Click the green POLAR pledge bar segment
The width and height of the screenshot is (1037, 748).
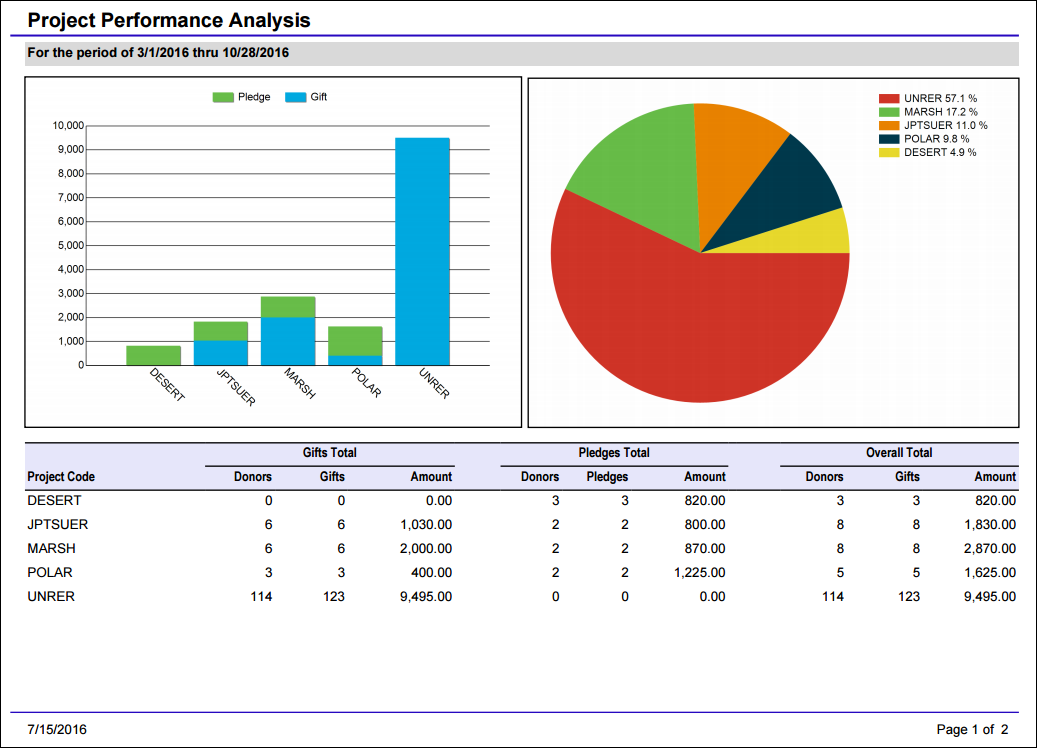pos(355,341)
